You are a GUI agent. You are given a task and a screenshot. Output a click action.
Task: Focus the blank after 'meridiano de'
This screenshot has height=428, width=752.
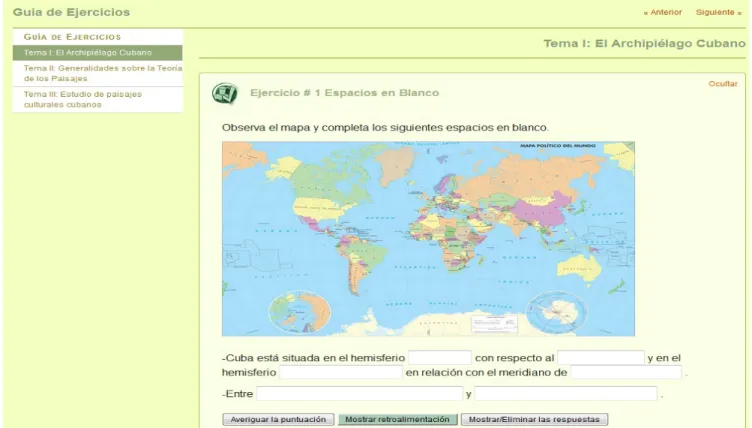(x=626, y=372)
